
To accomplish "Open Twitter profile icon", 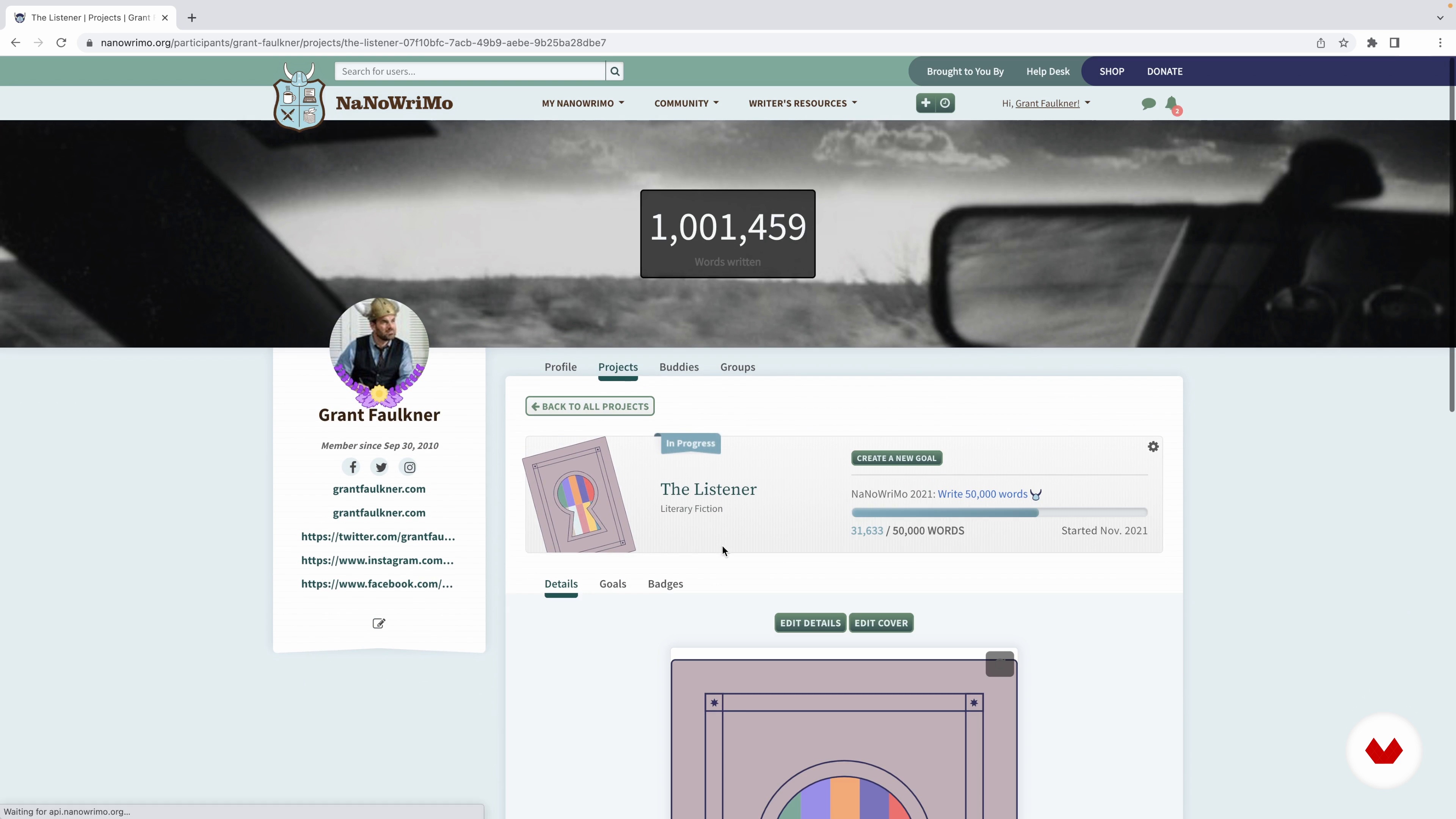I will coord(381,468).
